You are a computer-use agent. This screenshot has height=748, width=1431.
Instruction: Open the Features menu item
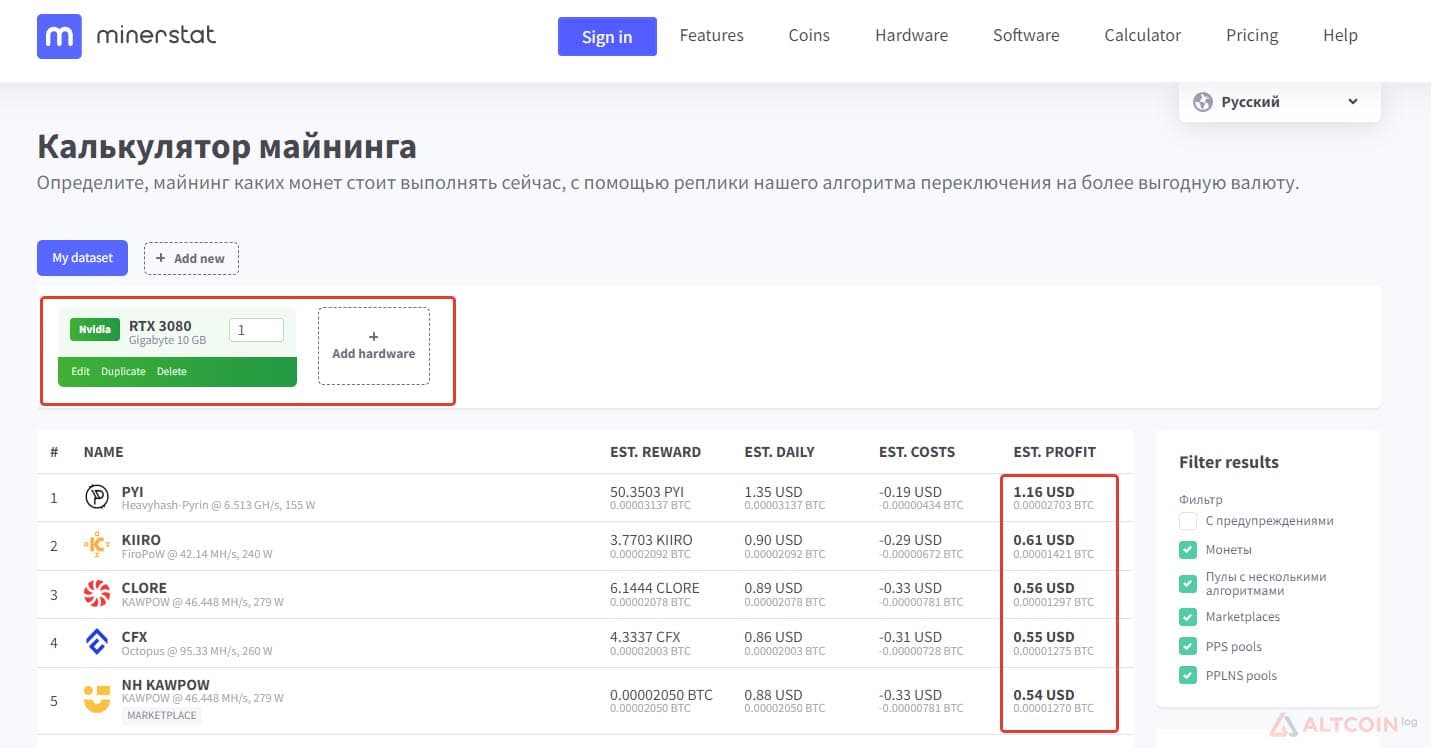point(711,36)
